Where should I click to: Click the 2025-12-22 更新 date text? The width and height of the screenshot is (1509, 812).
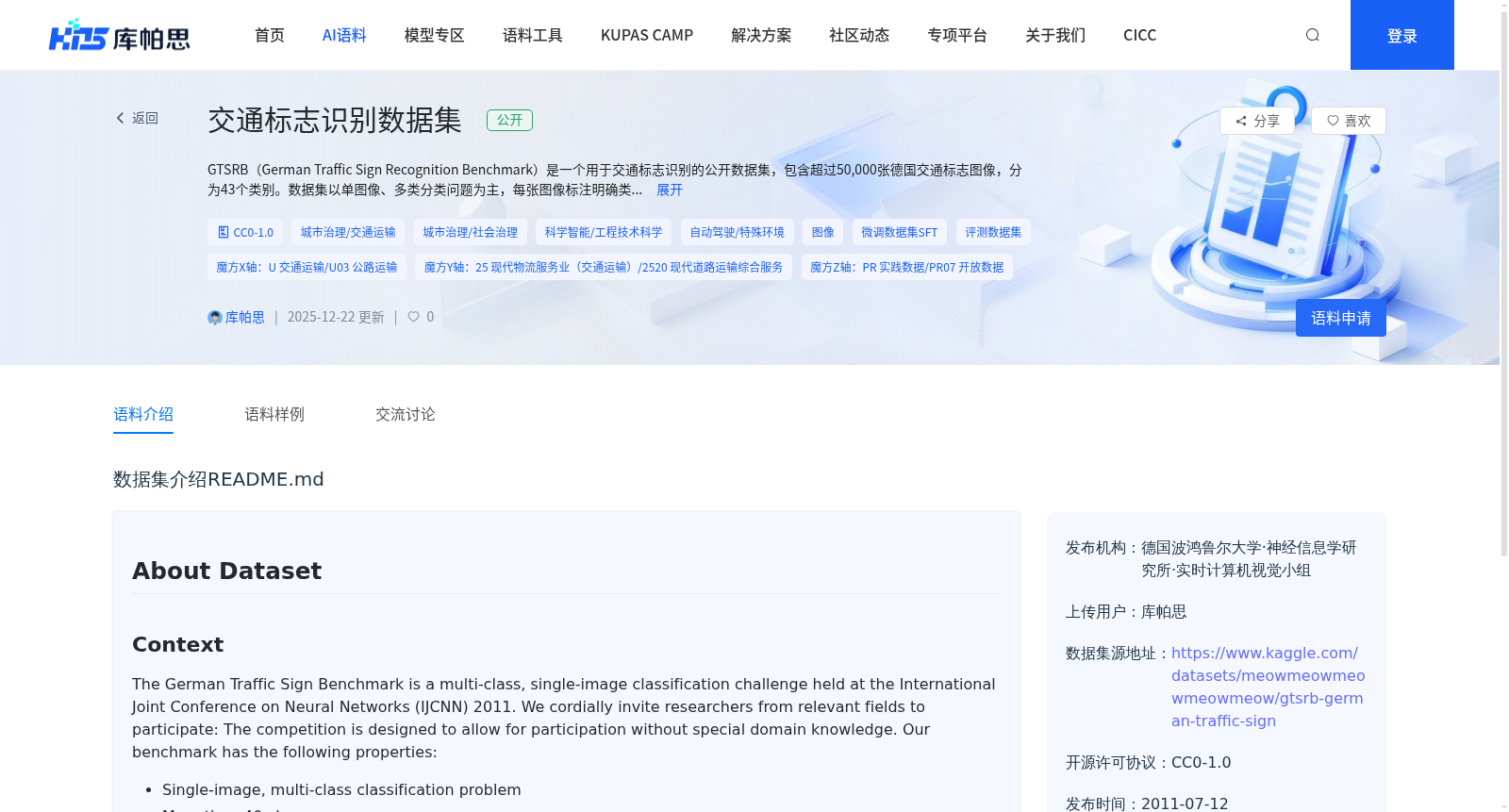tap(336, 317)
